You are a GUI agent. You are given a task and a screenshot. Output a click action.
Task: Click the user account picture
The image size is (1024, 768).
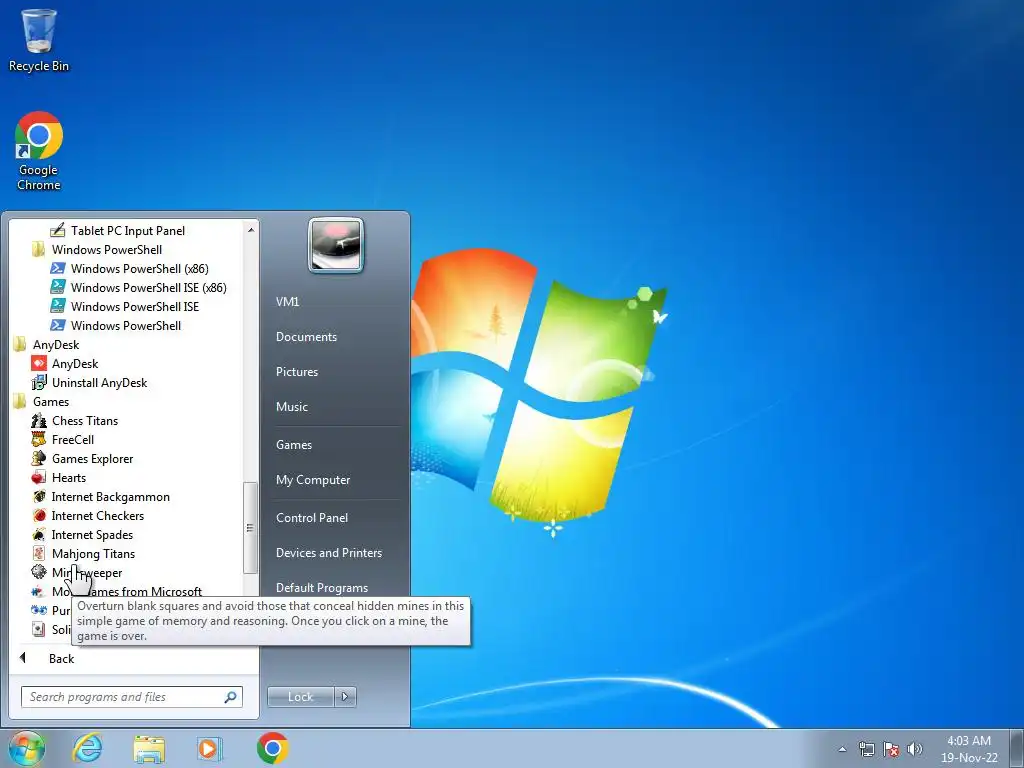[x=336, y=245]
